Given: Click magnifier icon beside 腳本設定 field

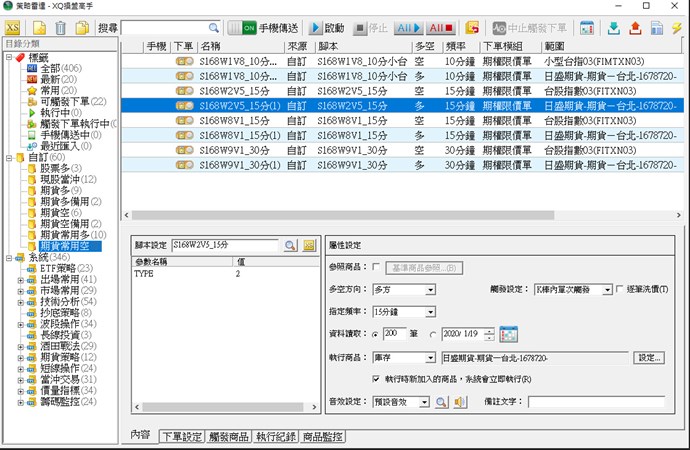Looking at the screenshot, I should pos(289,245).
